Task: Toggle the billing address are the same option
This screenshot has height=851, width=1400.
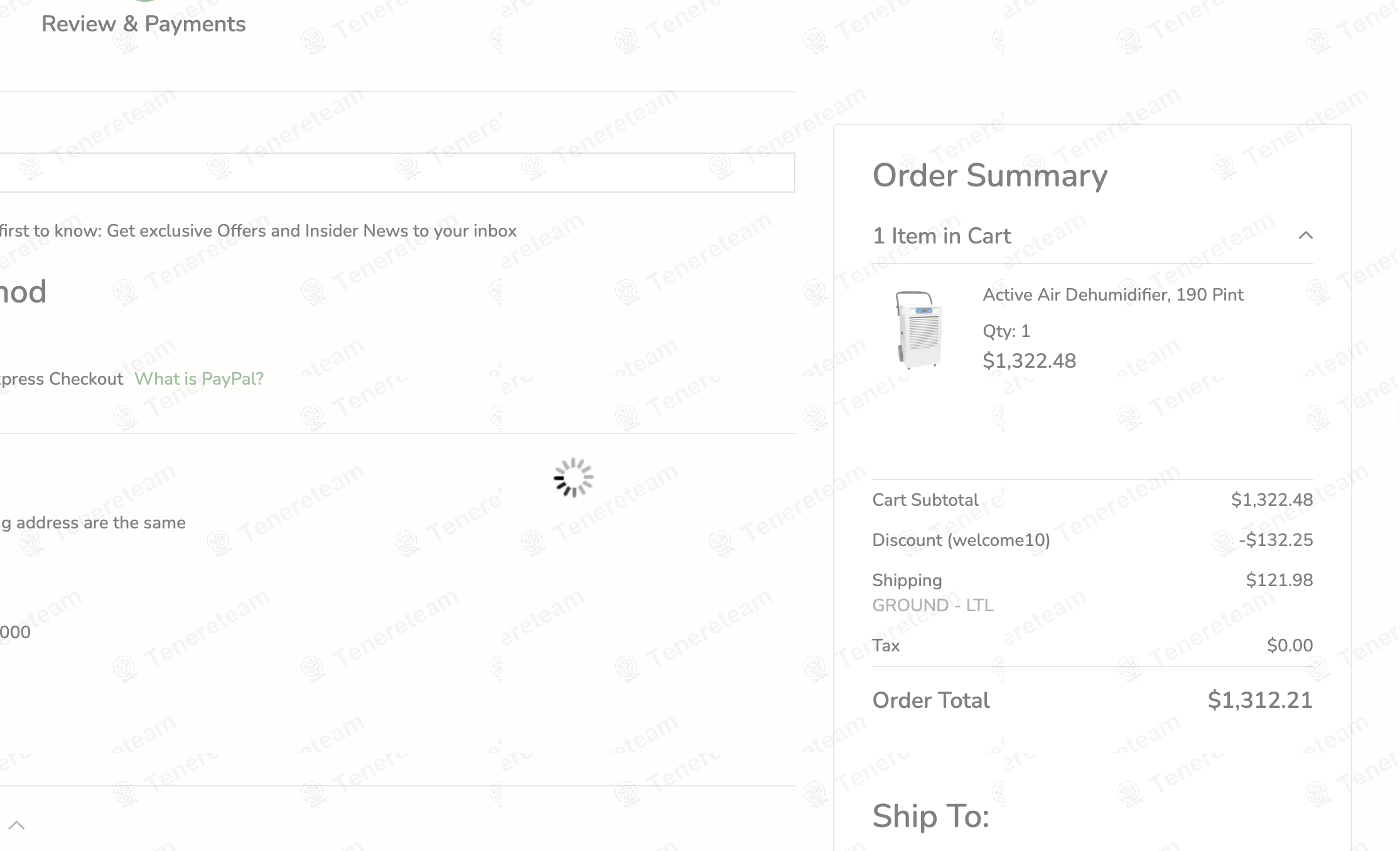Action: (x=94, y=523)
